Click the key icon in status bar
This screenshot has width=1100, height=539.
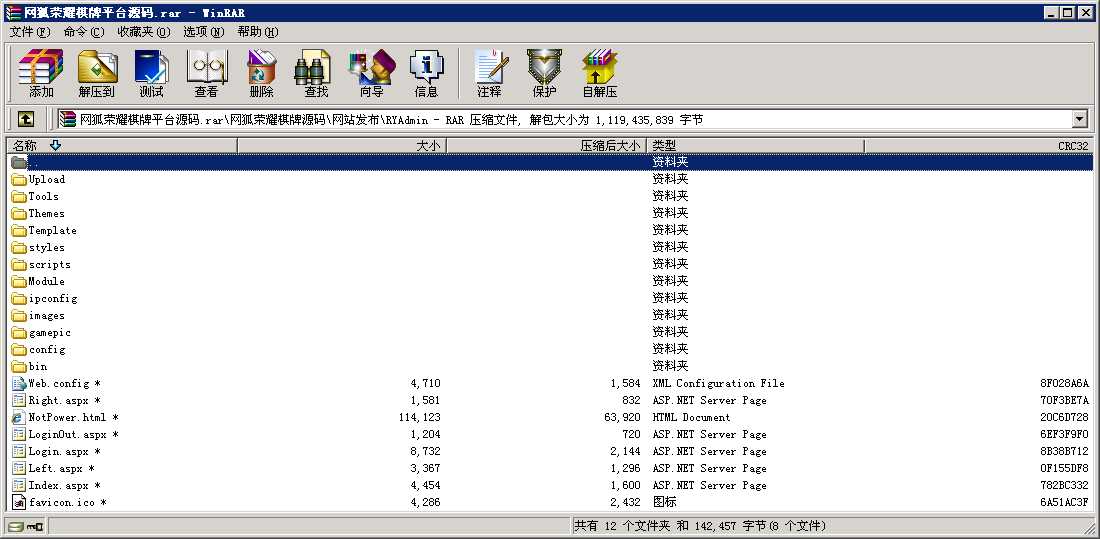[35, 526]
